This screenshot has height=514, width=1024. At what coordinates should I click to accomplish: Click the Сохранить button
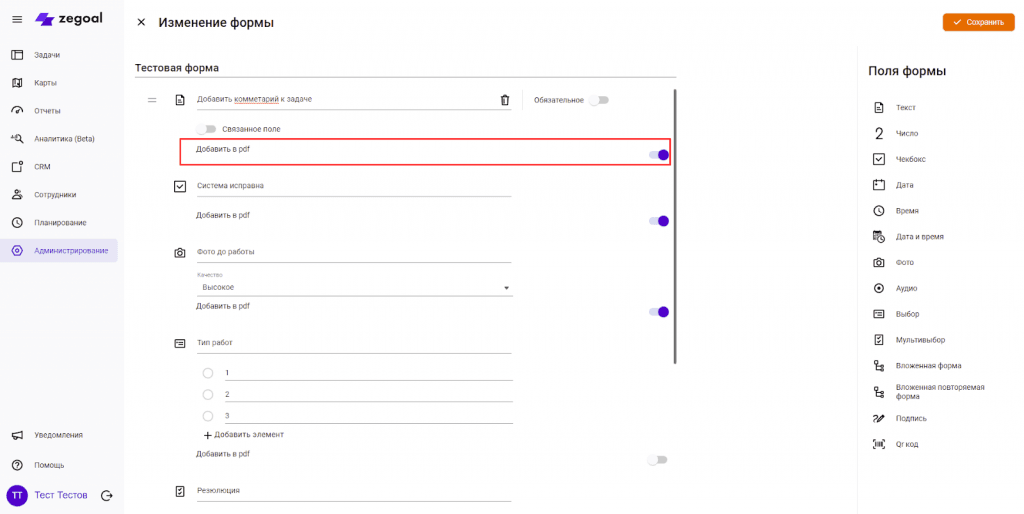pyautogui.click(x=977, y=22)
